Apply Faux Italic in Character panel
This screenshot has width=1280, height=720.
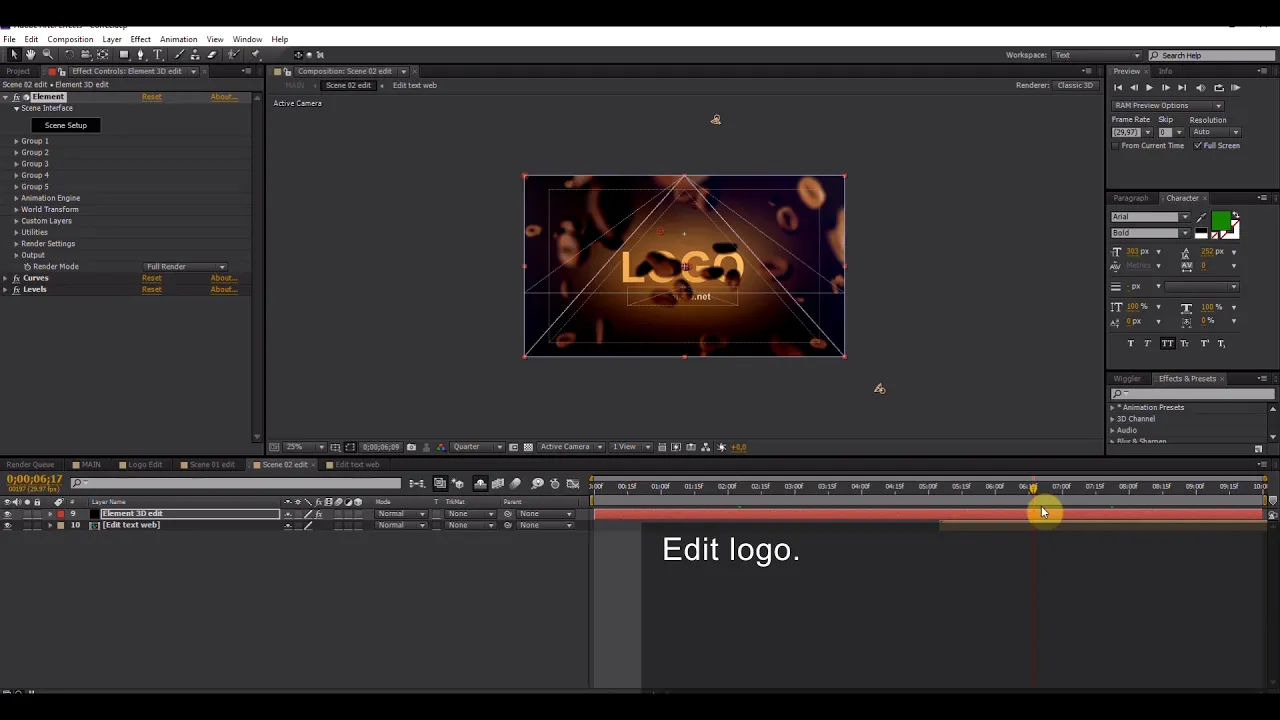click(1148, 343)
